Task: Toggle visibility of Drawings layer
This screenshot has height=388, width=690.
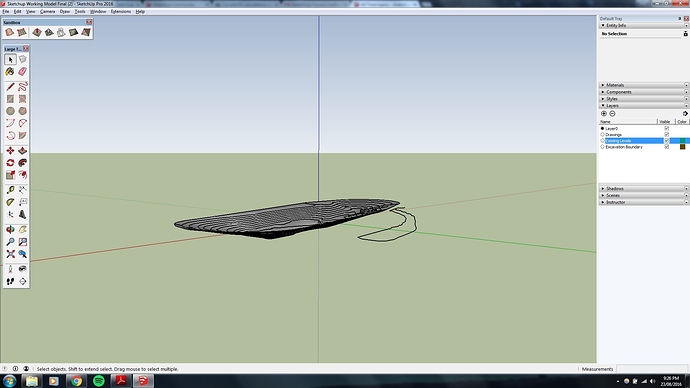Action: click(x=667, y=135)
